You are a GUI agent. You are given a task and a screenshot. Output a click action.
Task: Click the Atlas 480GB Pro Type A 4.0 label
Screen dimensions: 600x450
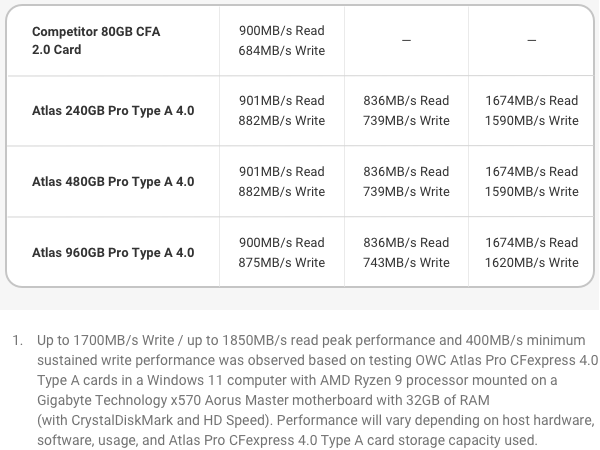(113, 182)
